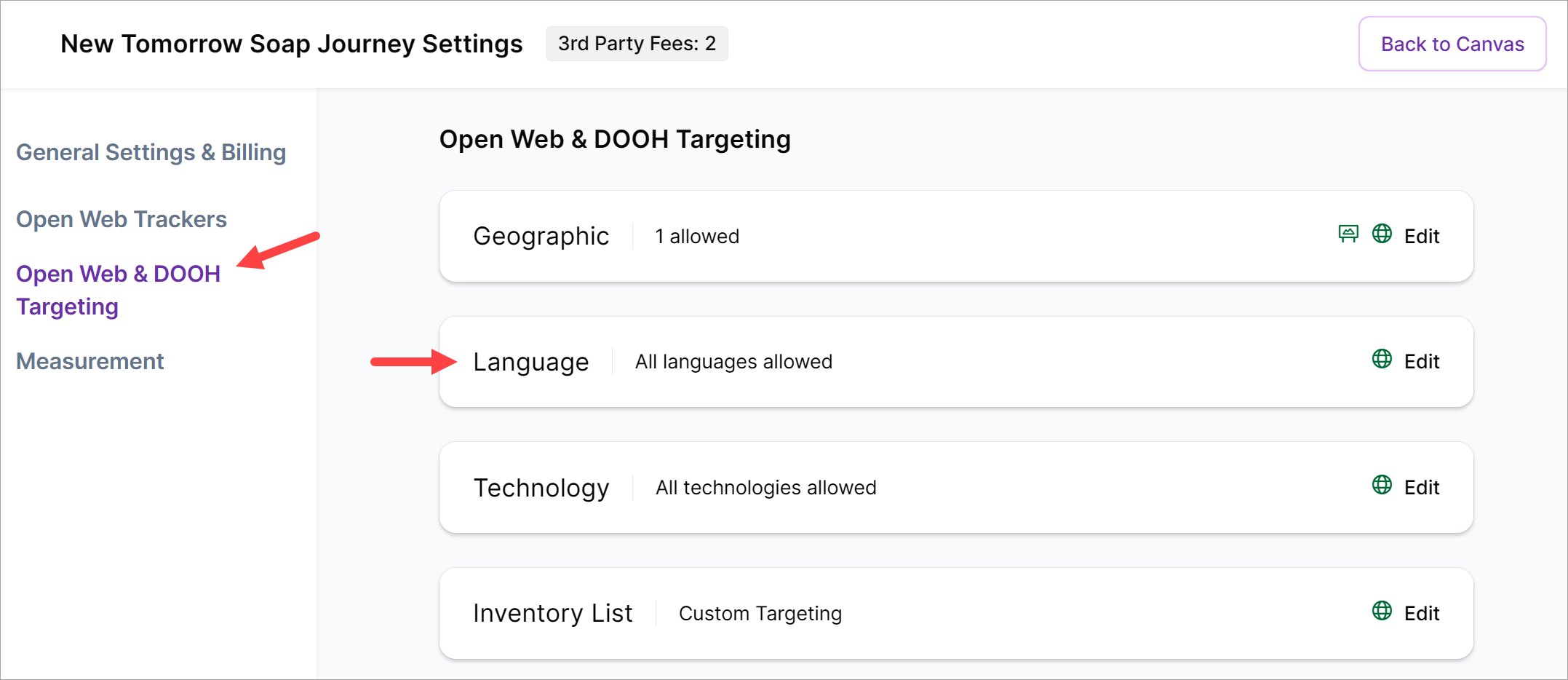Edit the Geographic targeting

click(1422, 236)
